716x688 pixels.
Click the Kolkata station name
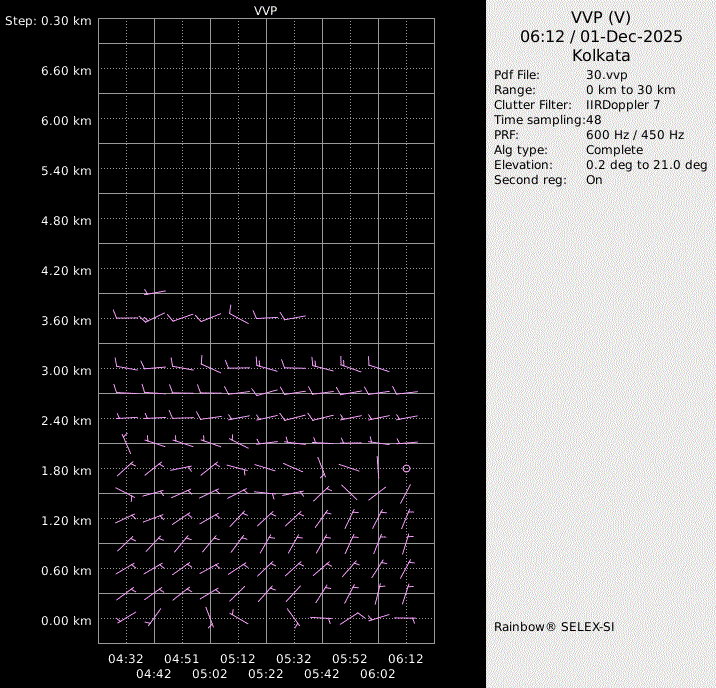(601, 55)
